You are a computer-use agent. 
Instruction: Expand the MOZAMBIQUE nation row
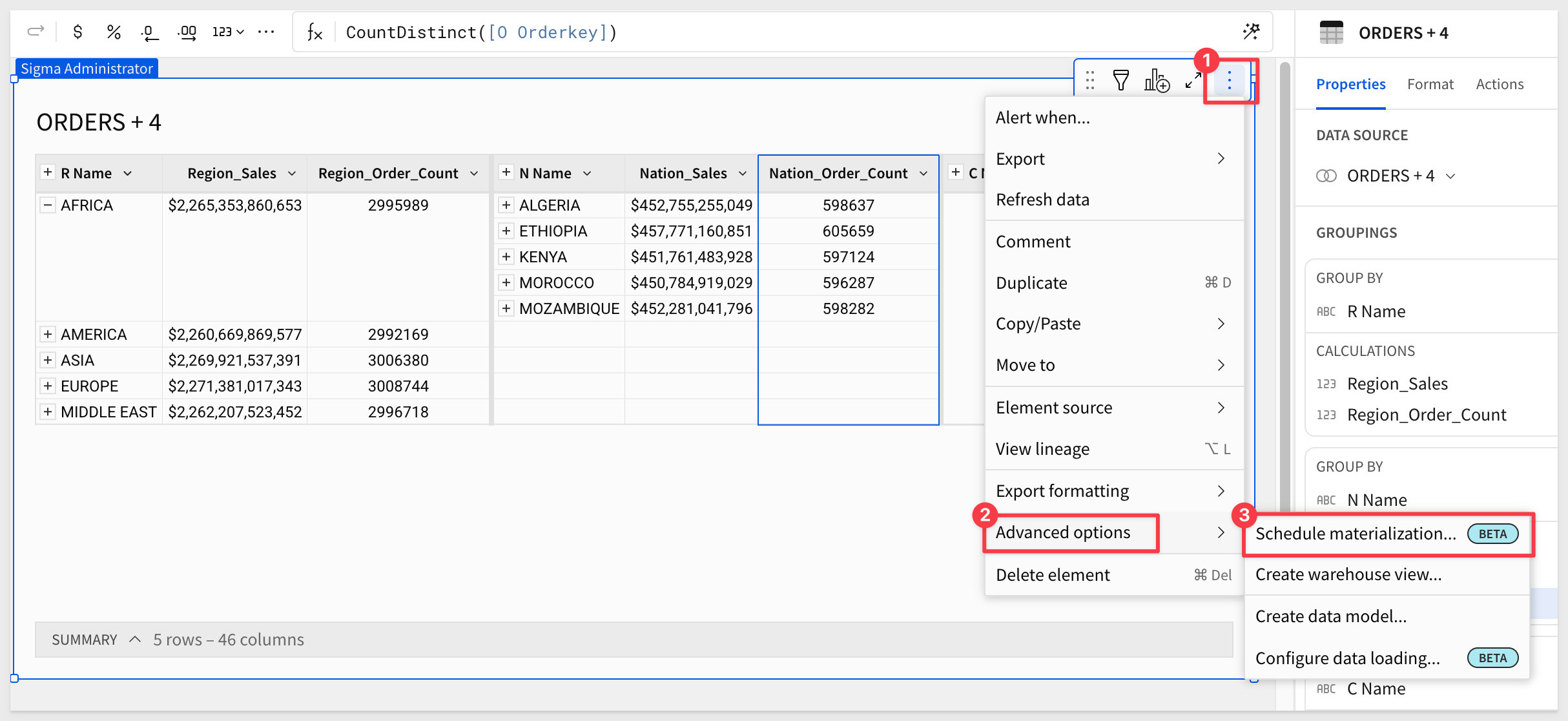506,308
